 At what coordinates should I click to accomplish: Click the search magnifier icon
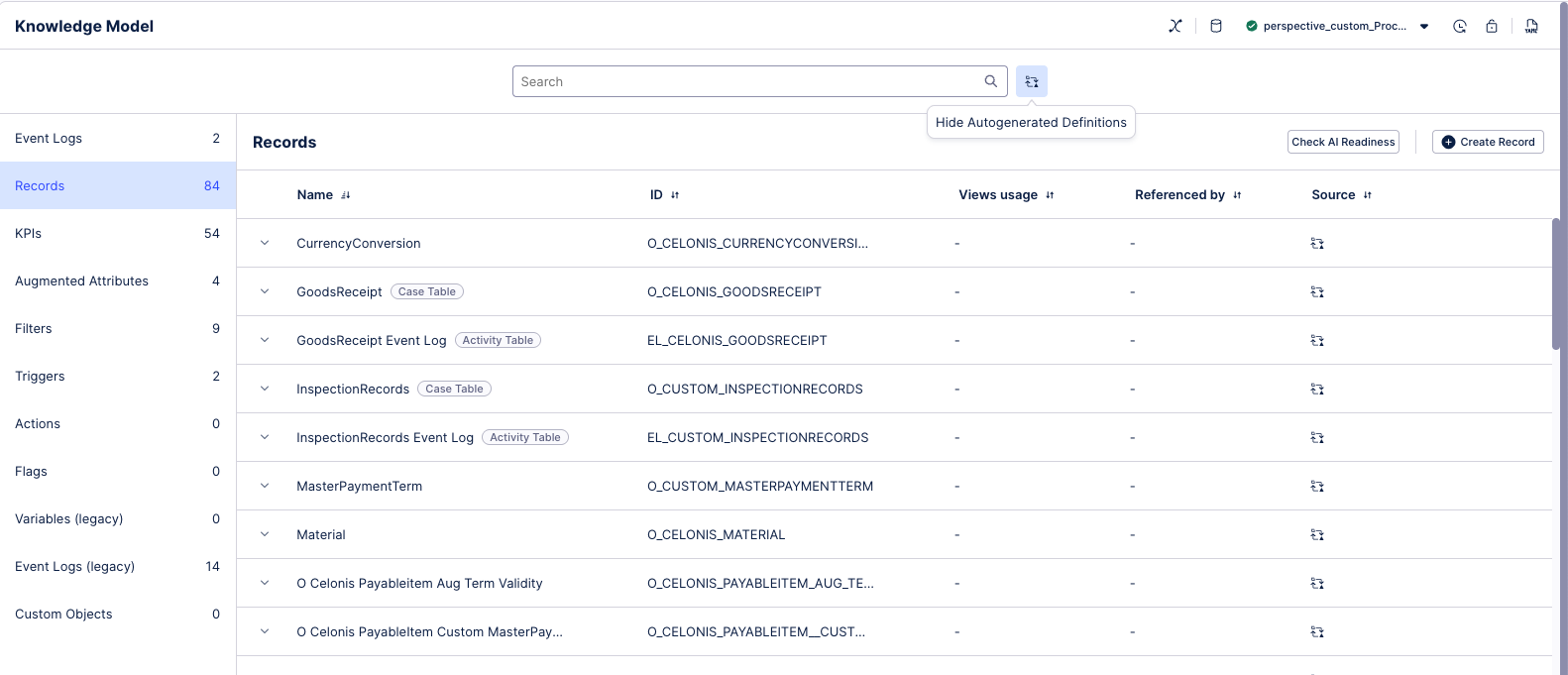coord(990,81)
